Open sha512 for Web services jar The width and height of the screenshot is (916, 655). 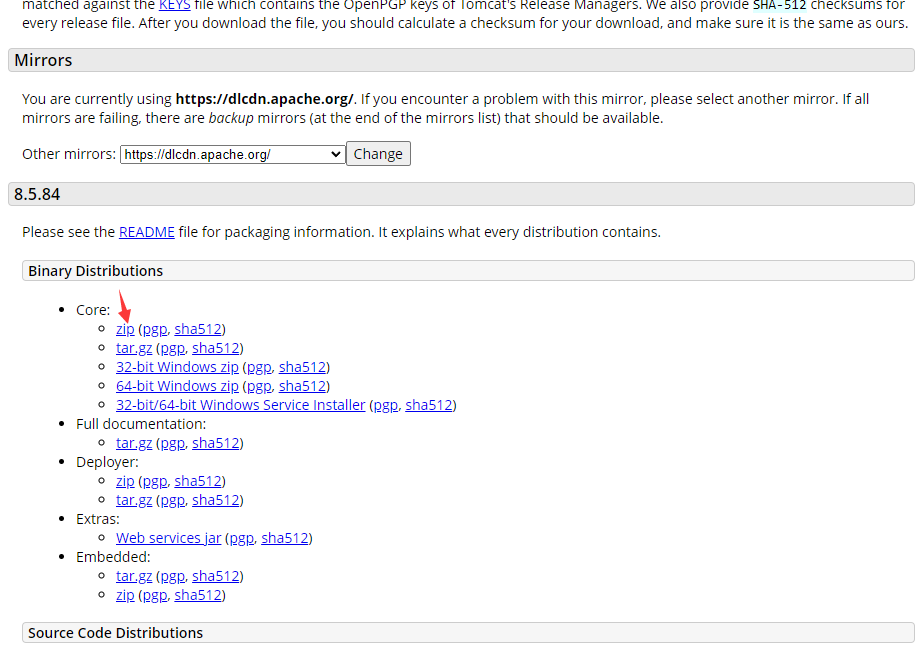coord(284,538)
